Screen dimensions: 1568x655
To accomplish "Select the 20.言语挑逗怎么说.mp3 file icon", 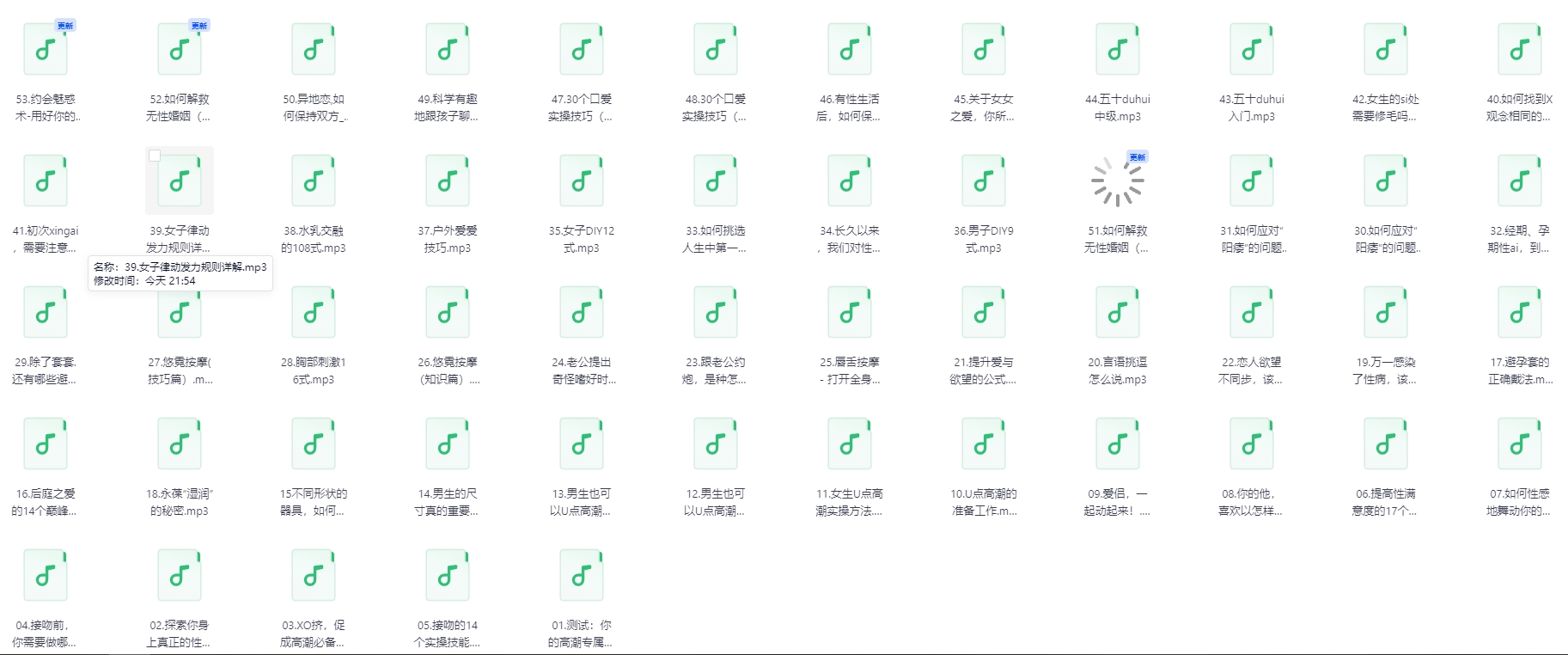I will (1118, 312).
